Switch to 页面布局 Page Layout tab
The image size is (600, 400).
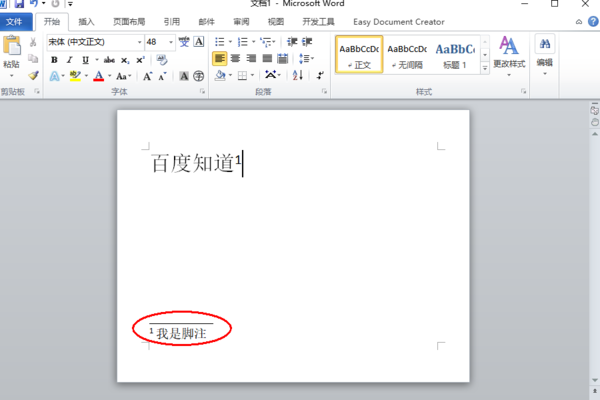click(129, 22)
